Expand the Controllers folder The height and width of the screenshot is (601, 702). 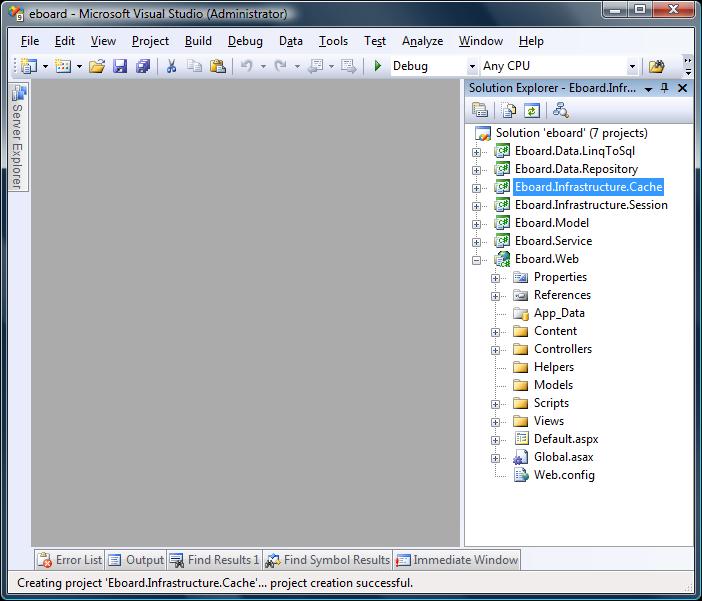click(495, 350)
